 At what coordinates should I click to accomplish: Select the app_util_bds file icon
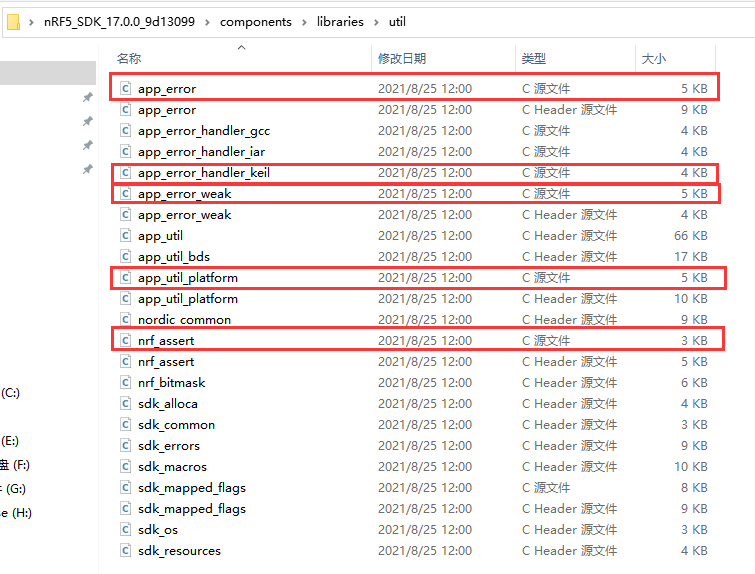click(x=125, y=257)
